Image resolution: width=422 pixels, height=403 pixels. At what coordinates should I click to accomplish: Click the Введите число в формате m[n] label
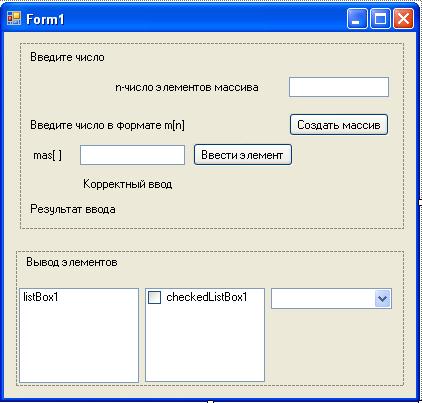click(107, 125)
